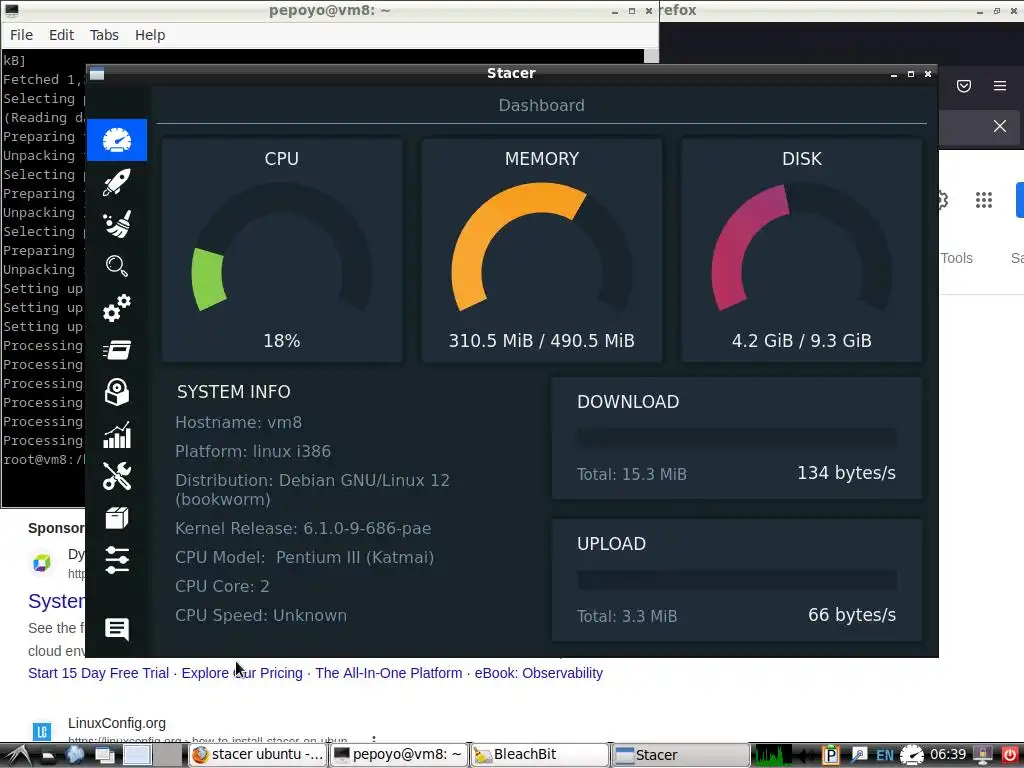Viewport: 1024px width, 768px height.
Task: Switch to the Firefox stacer ubuntu taskbar button
Action: [x=258, y=755]
